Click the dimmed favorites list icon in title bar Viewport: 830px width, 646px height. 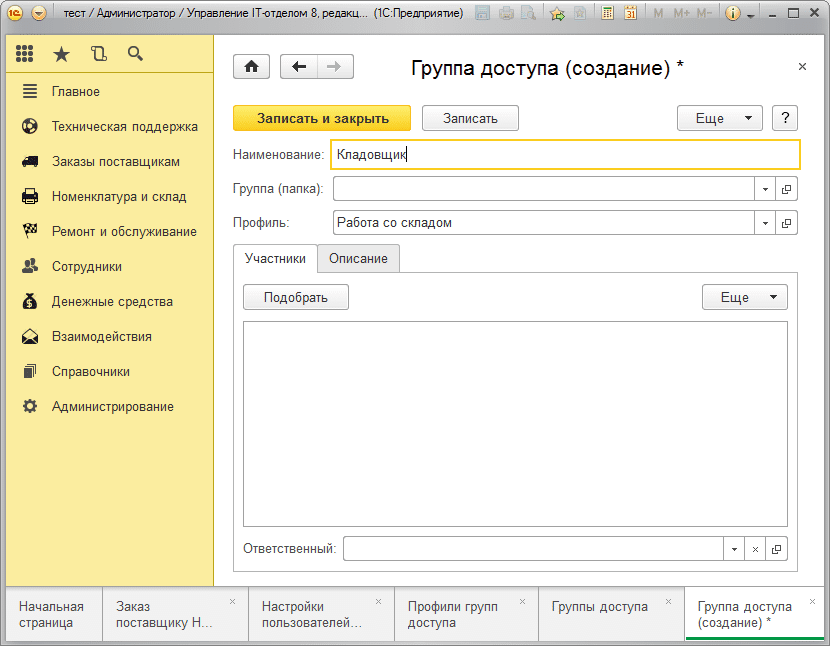click(x=580, y=13)
